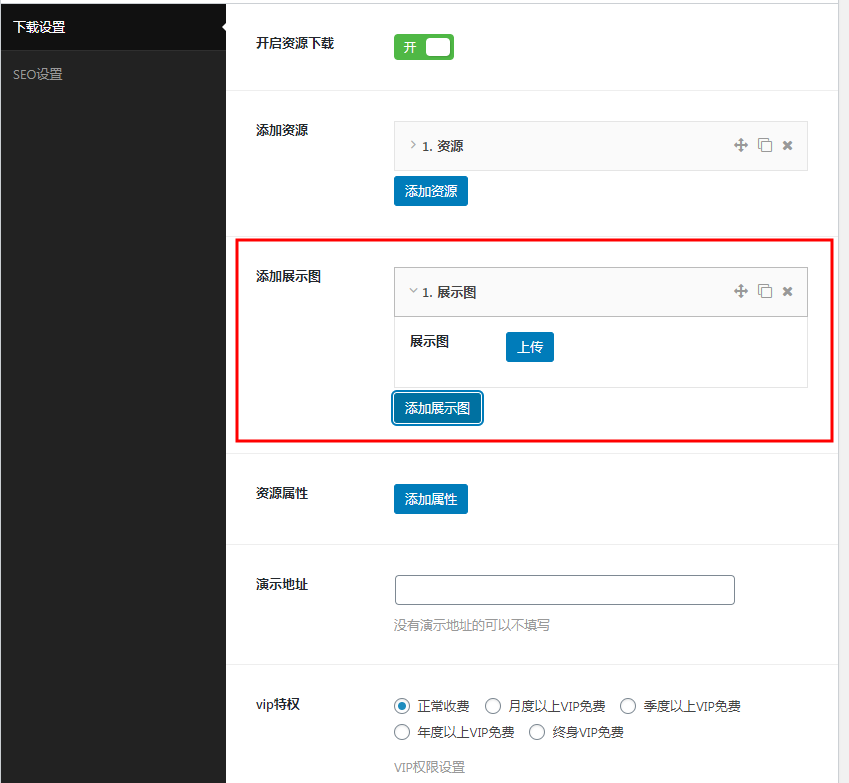Click the 资源属性 field label

pos(282,493)
